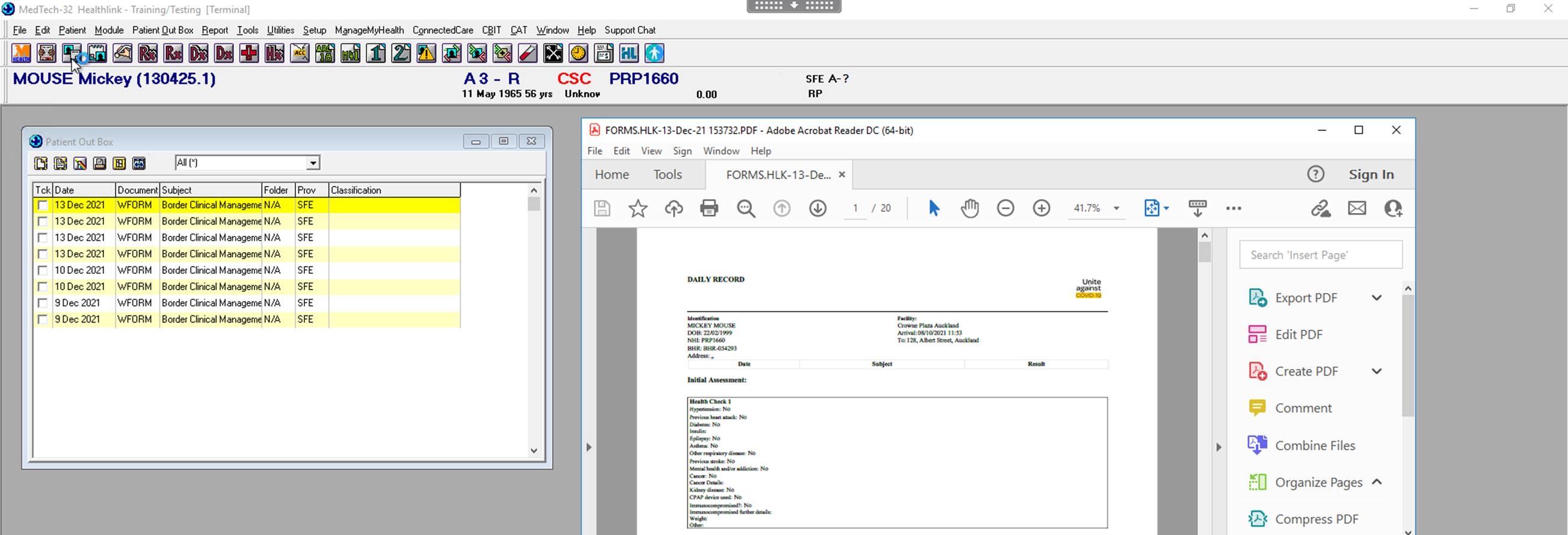1568x535 pixels.
Task: Zoom in with the plus icon
Action: click(1042, 208)
